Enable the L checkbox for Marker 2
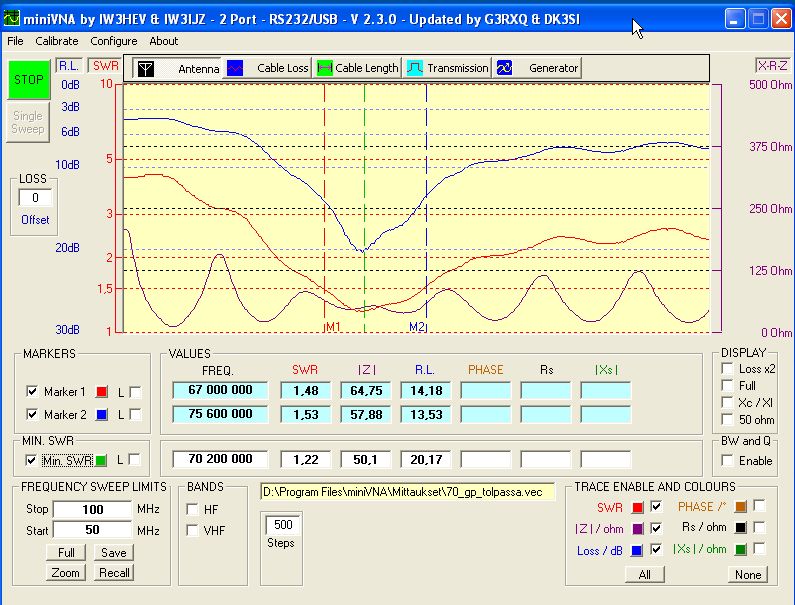The height and width of the screenshot is (605, 795). coord(135,414)
